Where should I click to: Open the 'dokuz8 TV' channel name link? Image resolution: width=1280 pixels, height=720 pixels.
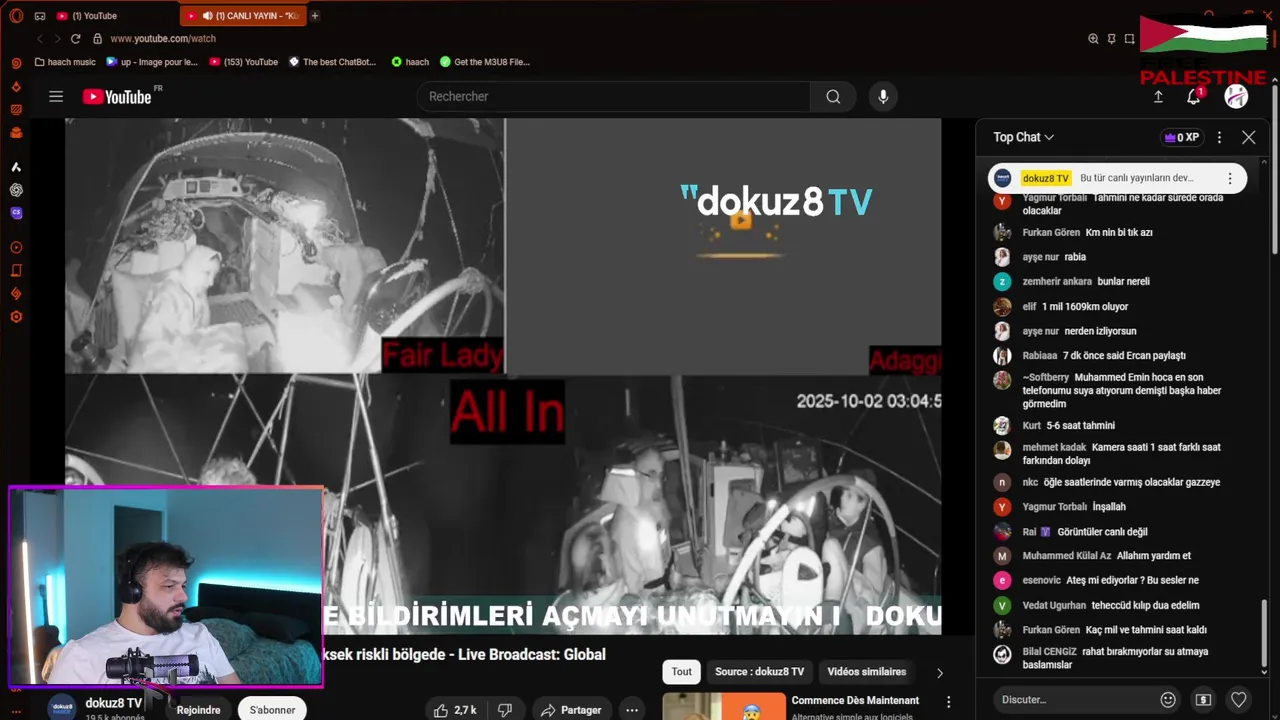[113, 703]
